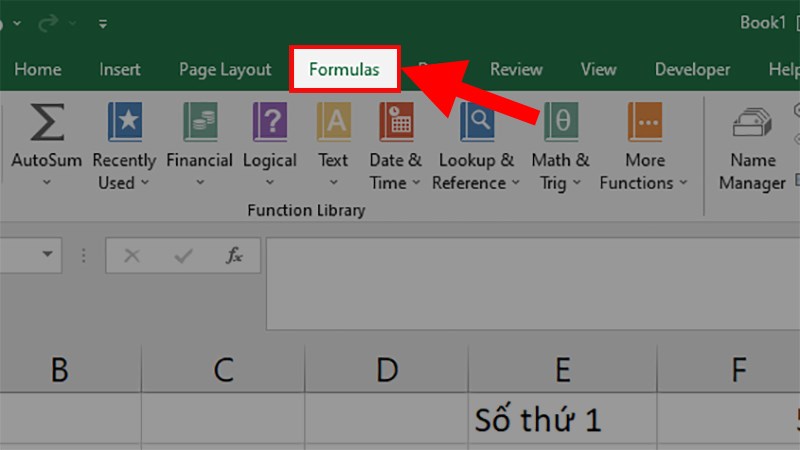Open the More Functions icon
800x450 pixels.
[x=645, y=122]
